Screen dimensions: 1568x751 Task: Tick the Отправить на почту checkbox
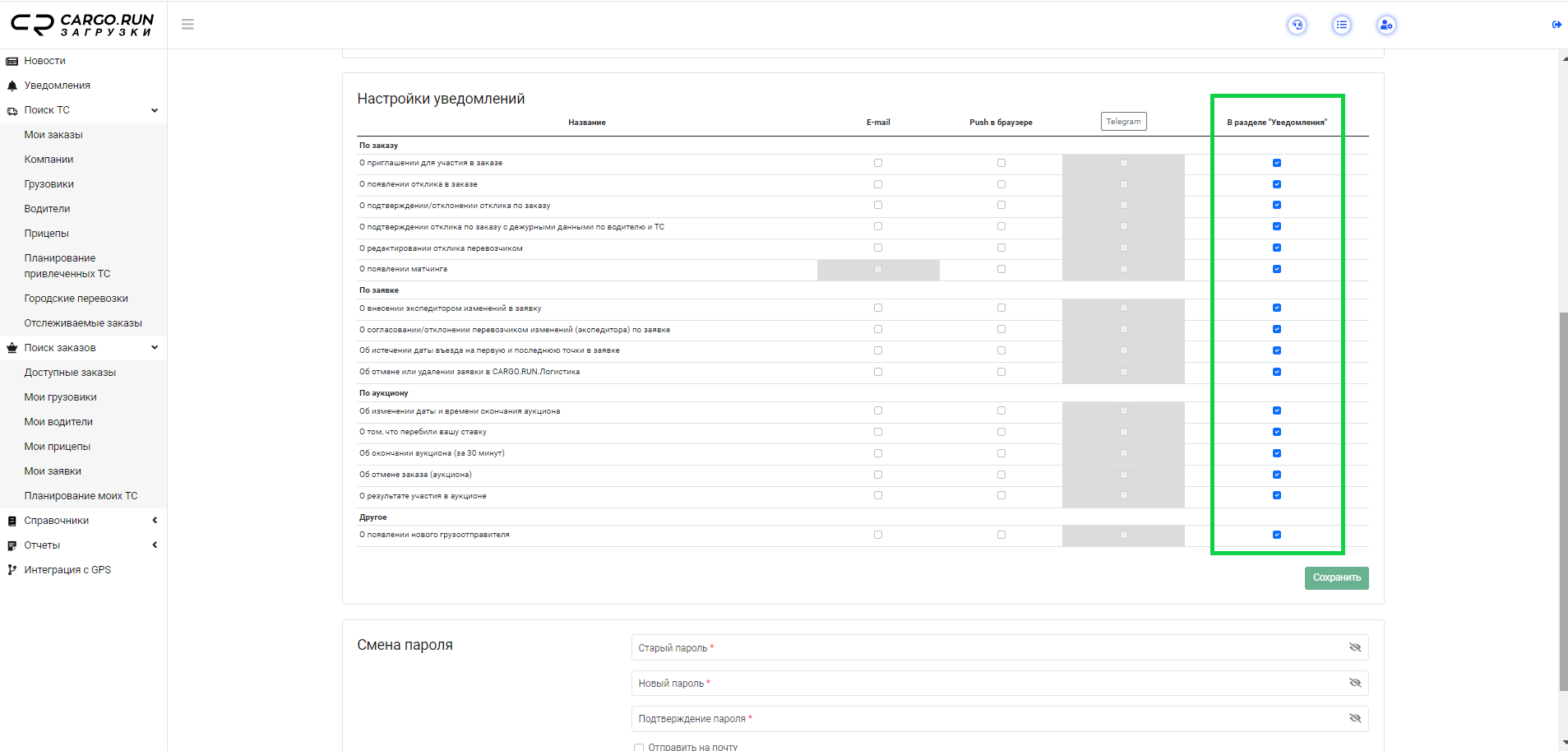click(x=639, y=747)
